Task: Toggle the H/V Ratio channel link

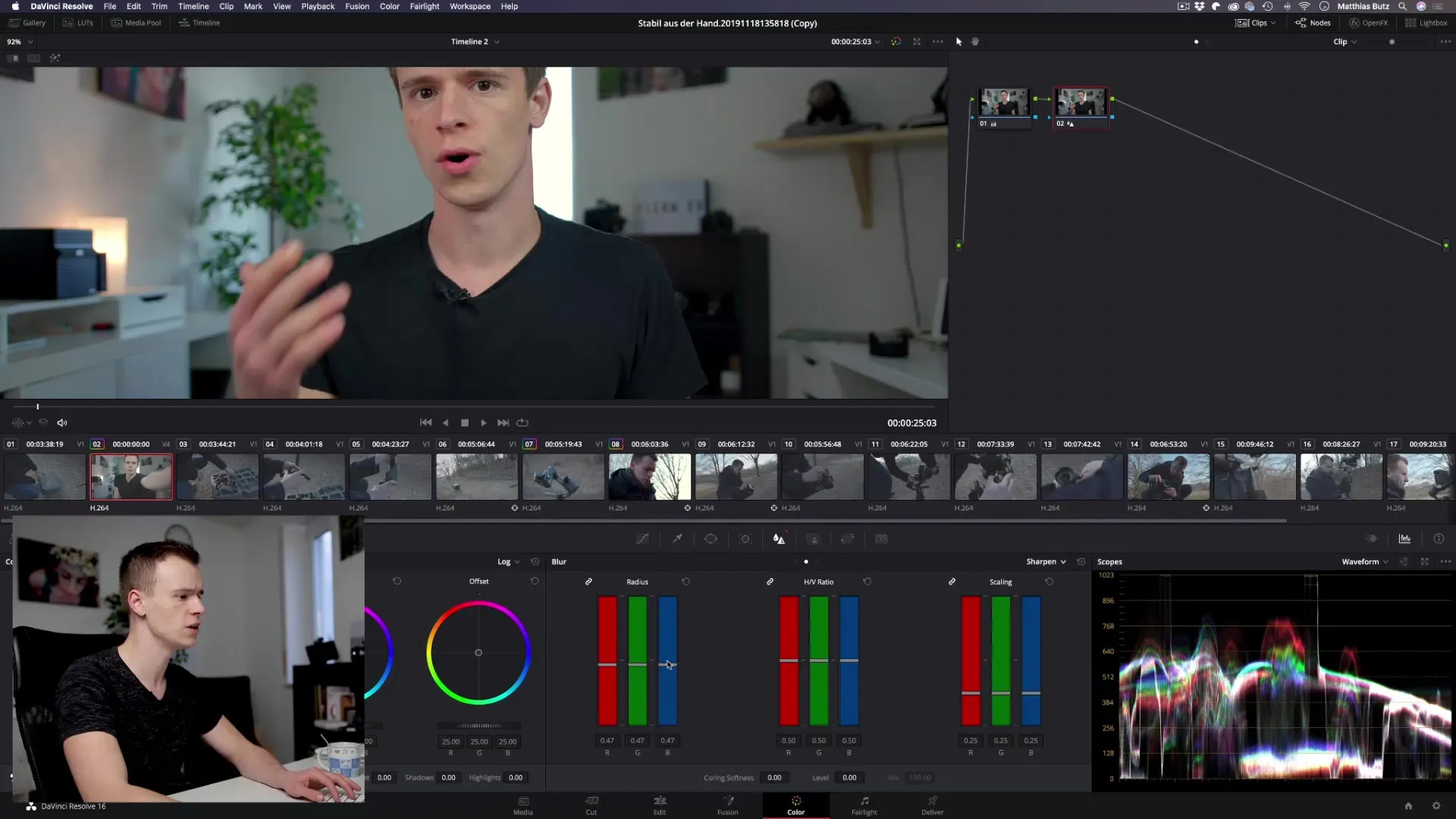Action: pos(770,582)
